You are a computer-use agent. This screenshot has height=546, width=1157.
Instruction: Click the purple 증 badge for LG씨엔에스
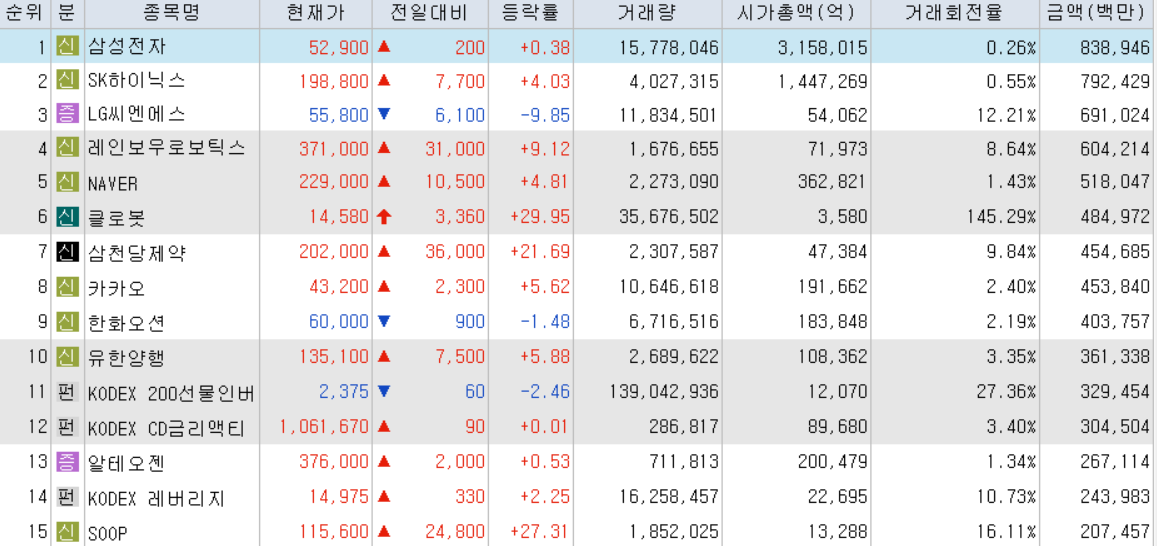(x=66, y=114)
